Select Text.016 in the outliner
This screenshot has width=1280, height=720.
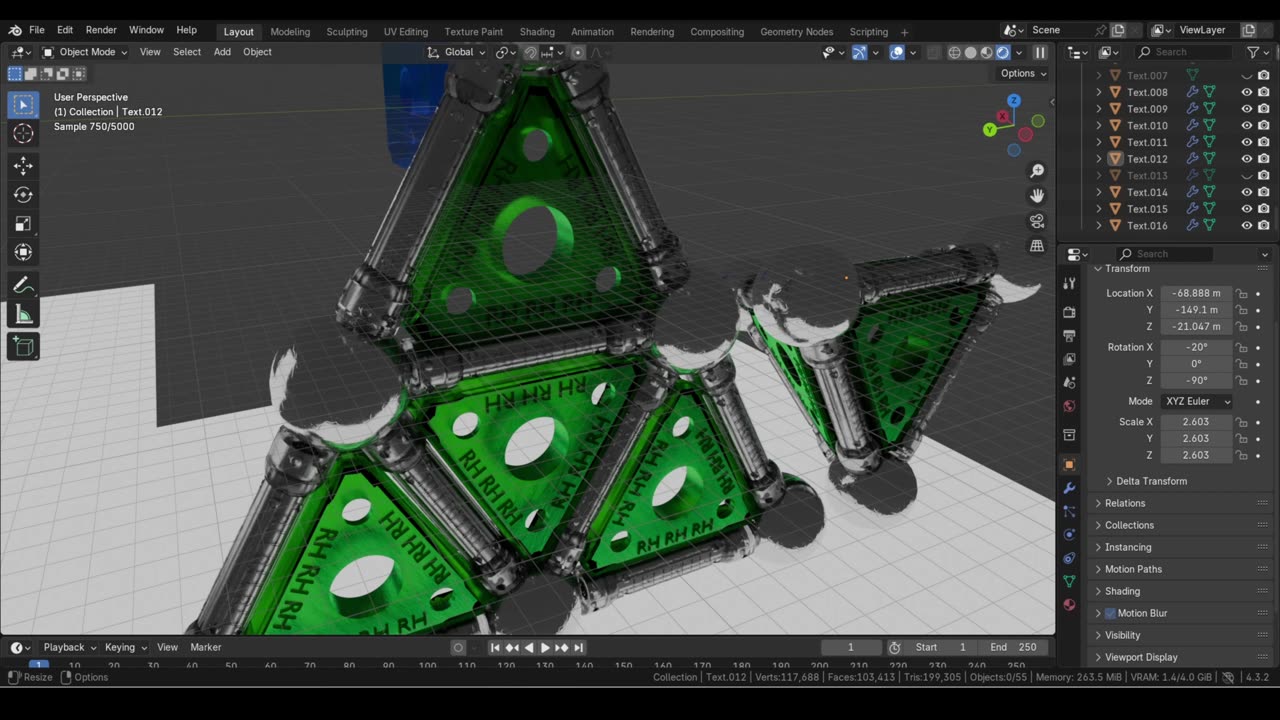pyautogui.click(x=1147, y=226)
